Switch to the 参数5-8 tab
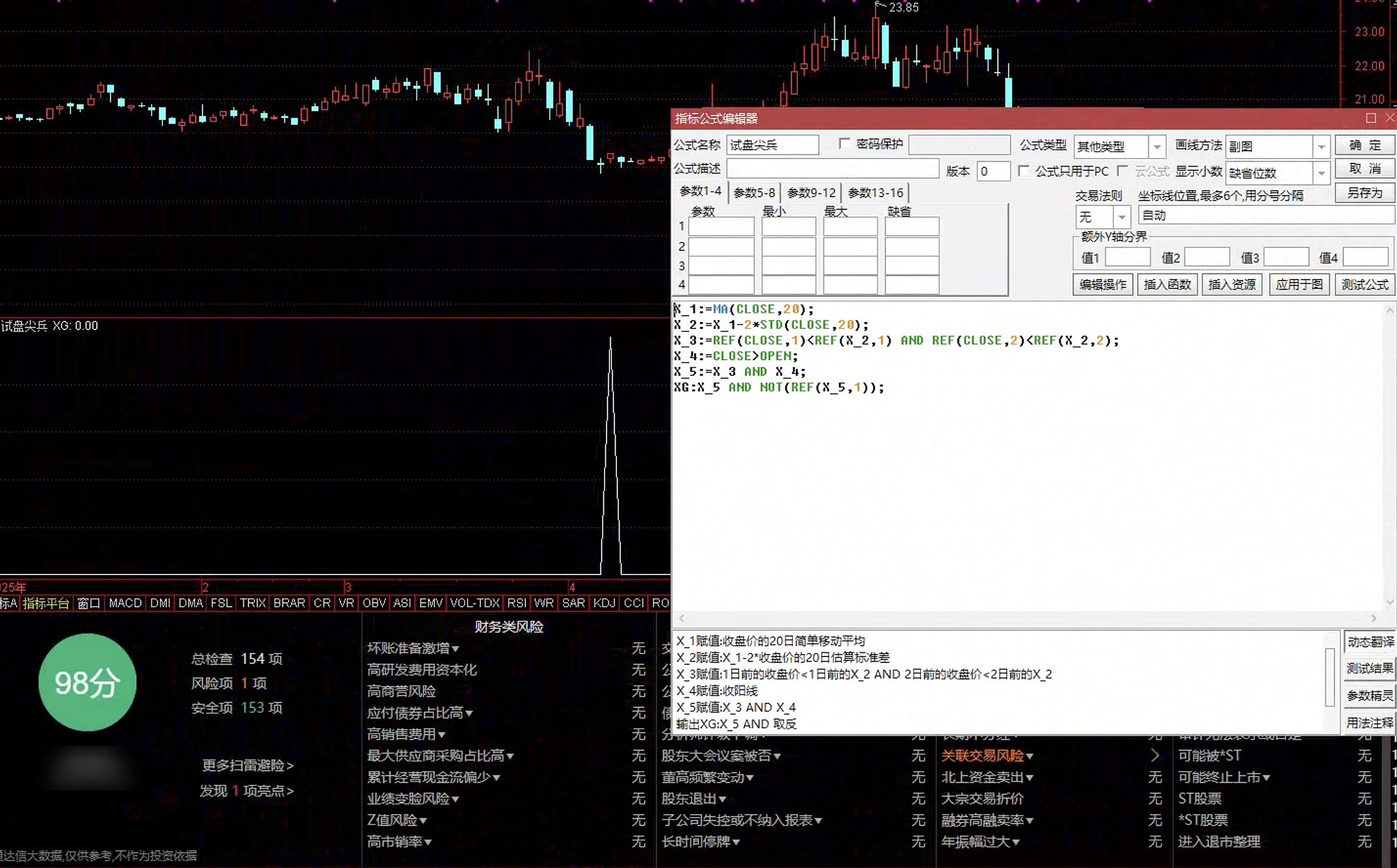The height and width of the screenshot is (868, 1397). coord(754,193)
